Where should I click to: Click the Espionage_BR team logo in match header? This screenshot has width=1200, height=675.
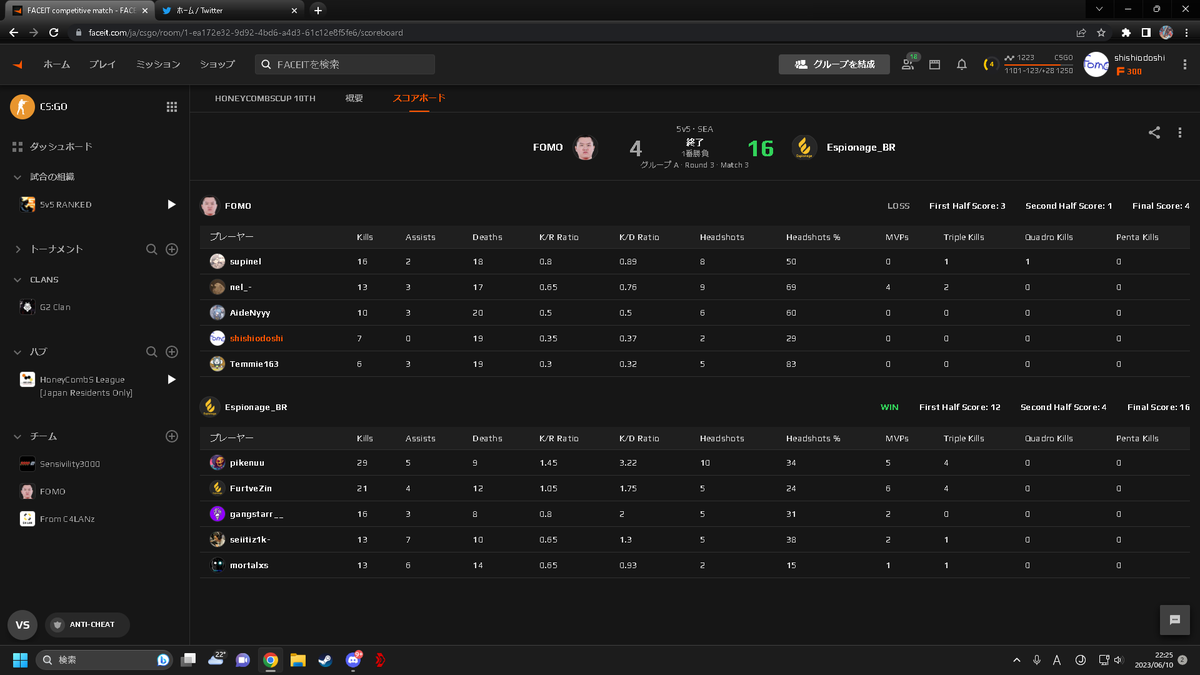coord(804,148)
